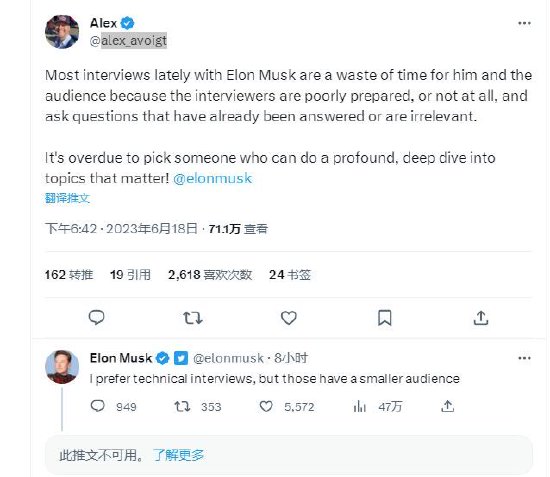View analytics icon showing 47万

click(360, 407)
